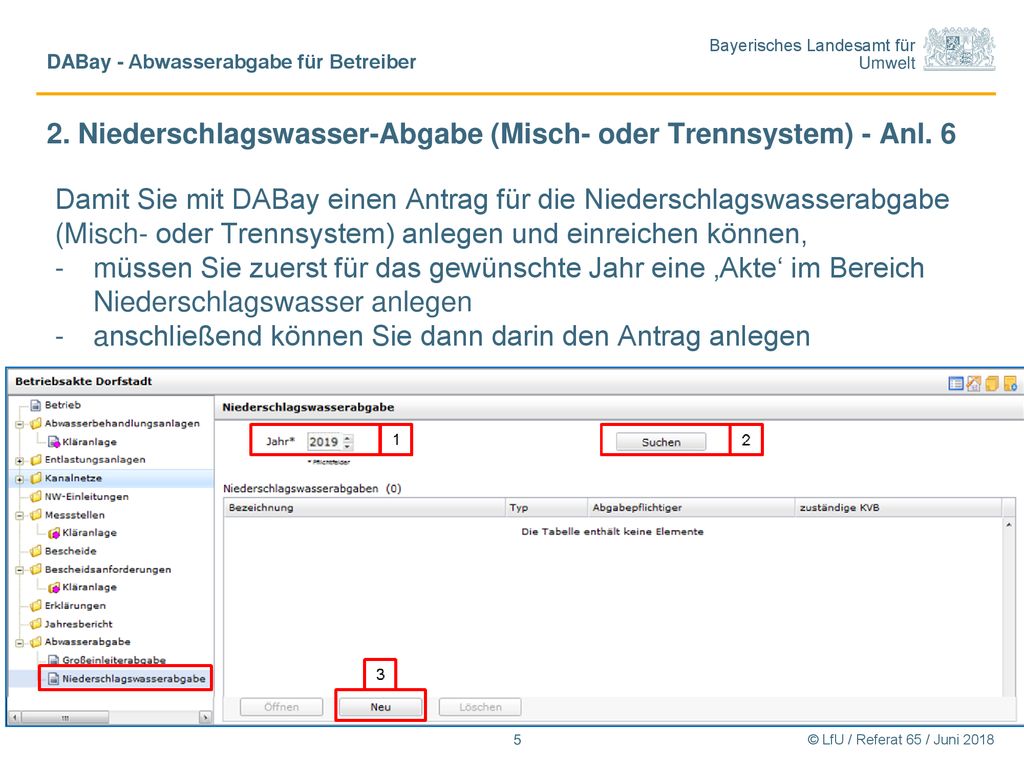Image resolution: width=1024 pixels, height=768 pixels.
Task: Click the tree's scroll left arrow
Action: click(x=15, y=717)
